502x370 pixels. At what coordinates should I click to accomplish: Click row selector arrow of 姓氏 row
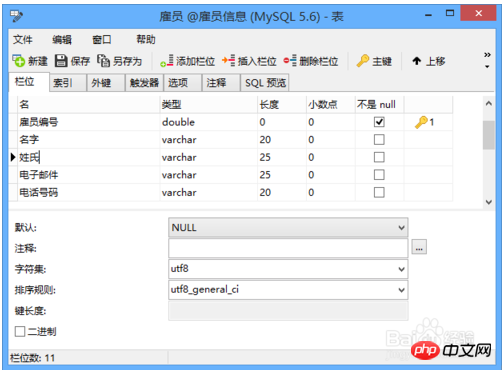13,157
